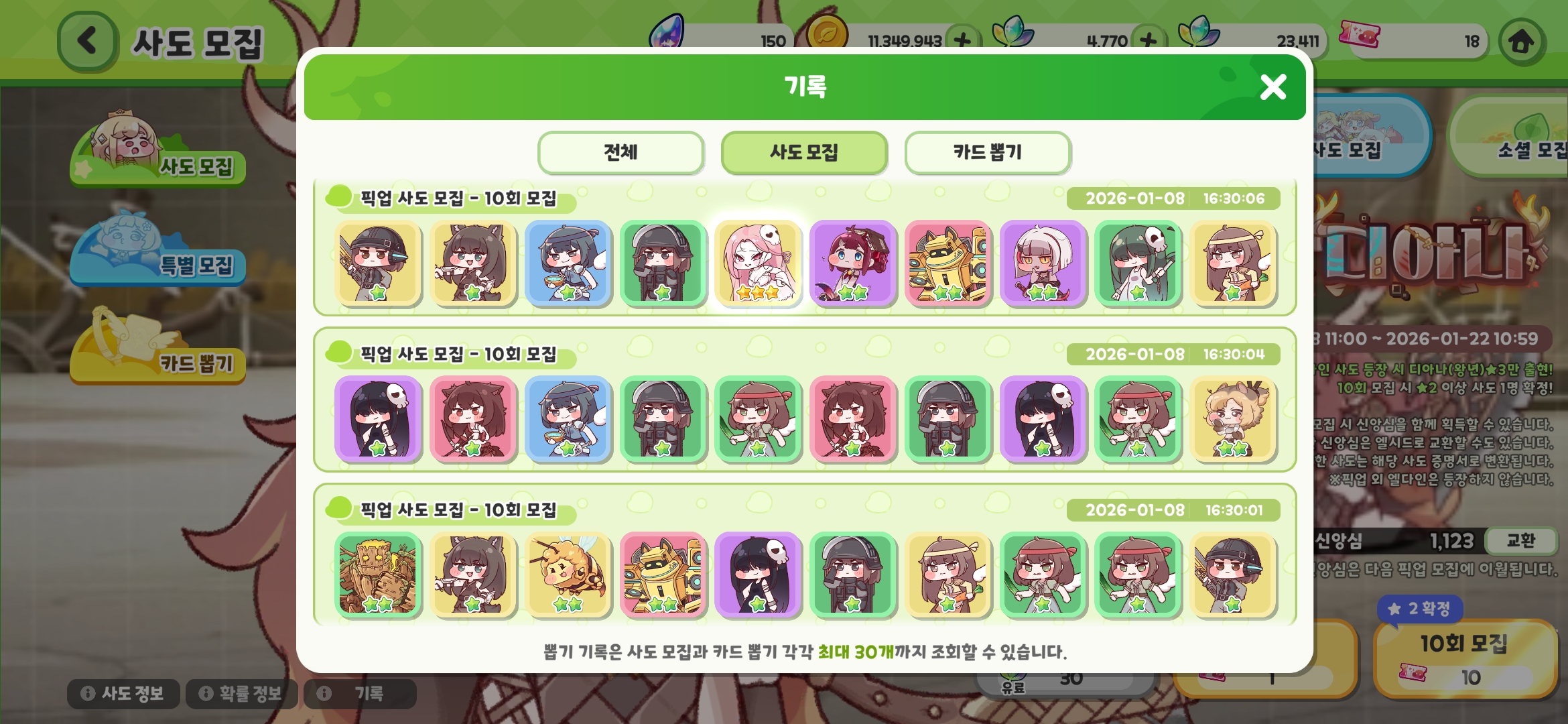The height and width of the screenshot is (724, 1568).
Task: Add crystals with plus beside 4,770
Action: coord(1148,40)
